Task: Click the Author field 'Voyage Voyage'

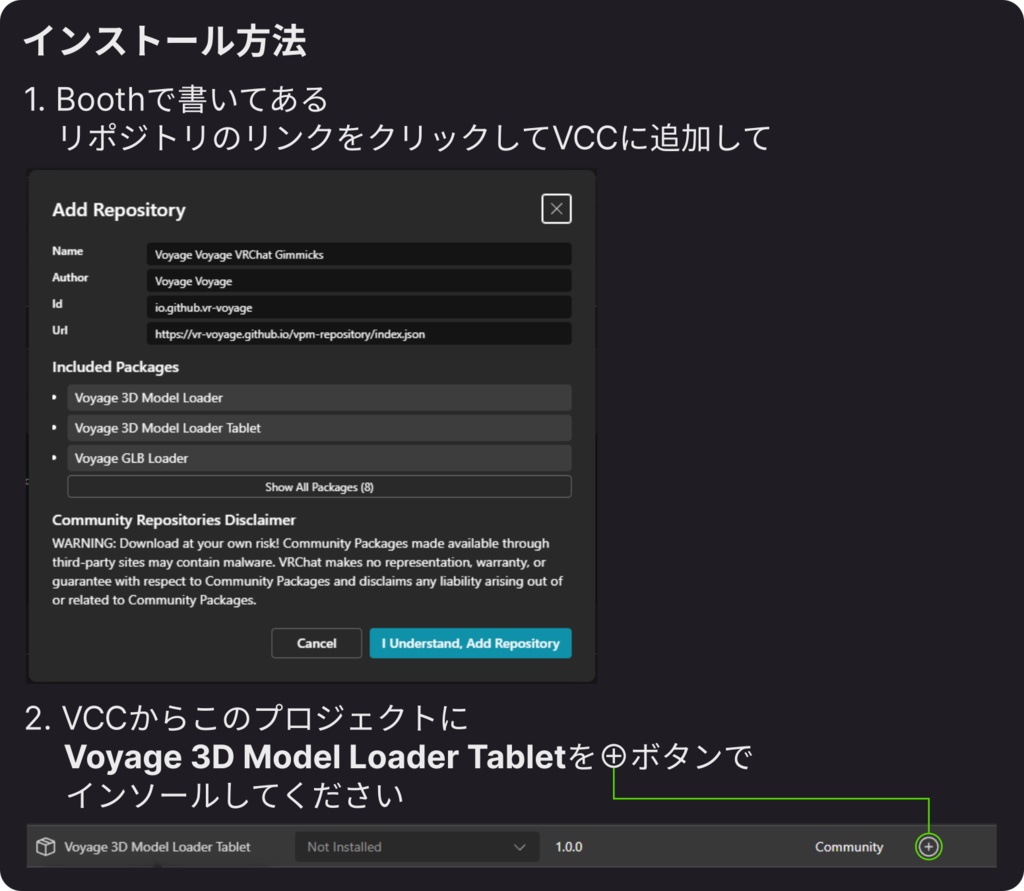Action: tap(359, 281)
